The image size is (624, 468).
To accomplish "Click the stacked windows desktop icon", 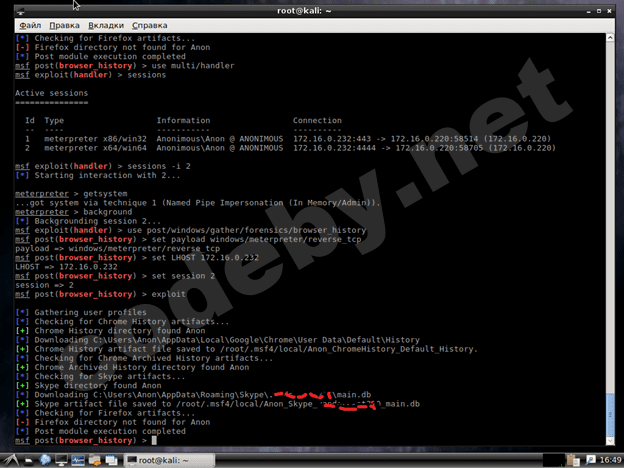I will tap(111, 460).
